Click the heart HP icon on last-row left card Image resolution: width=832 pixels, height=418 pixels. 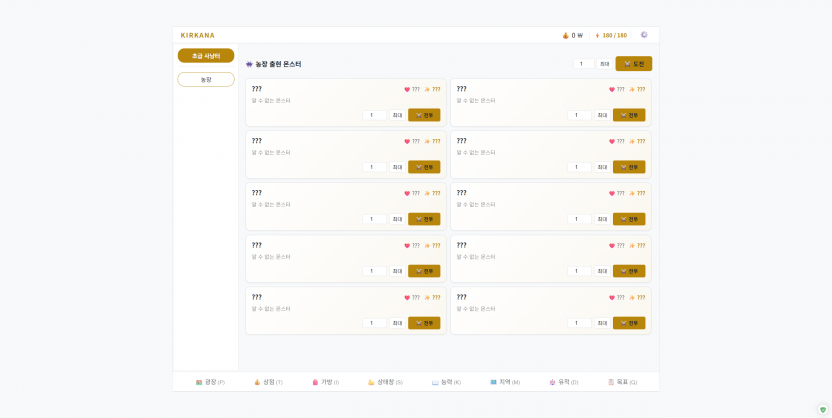coord(407,298)
